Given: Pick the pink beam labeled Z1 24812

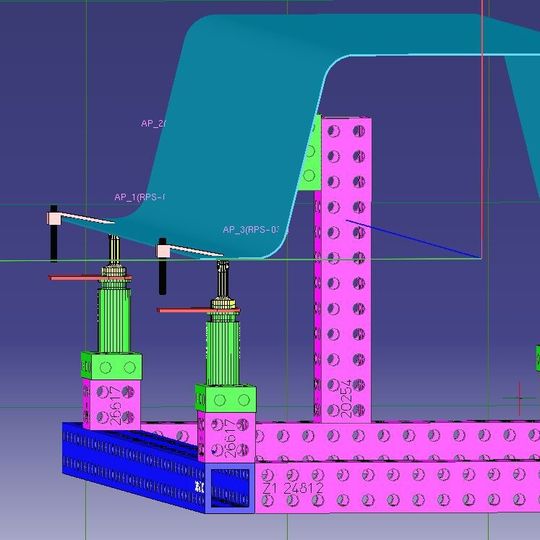Looking at the screenshot, I should point(397,488).
